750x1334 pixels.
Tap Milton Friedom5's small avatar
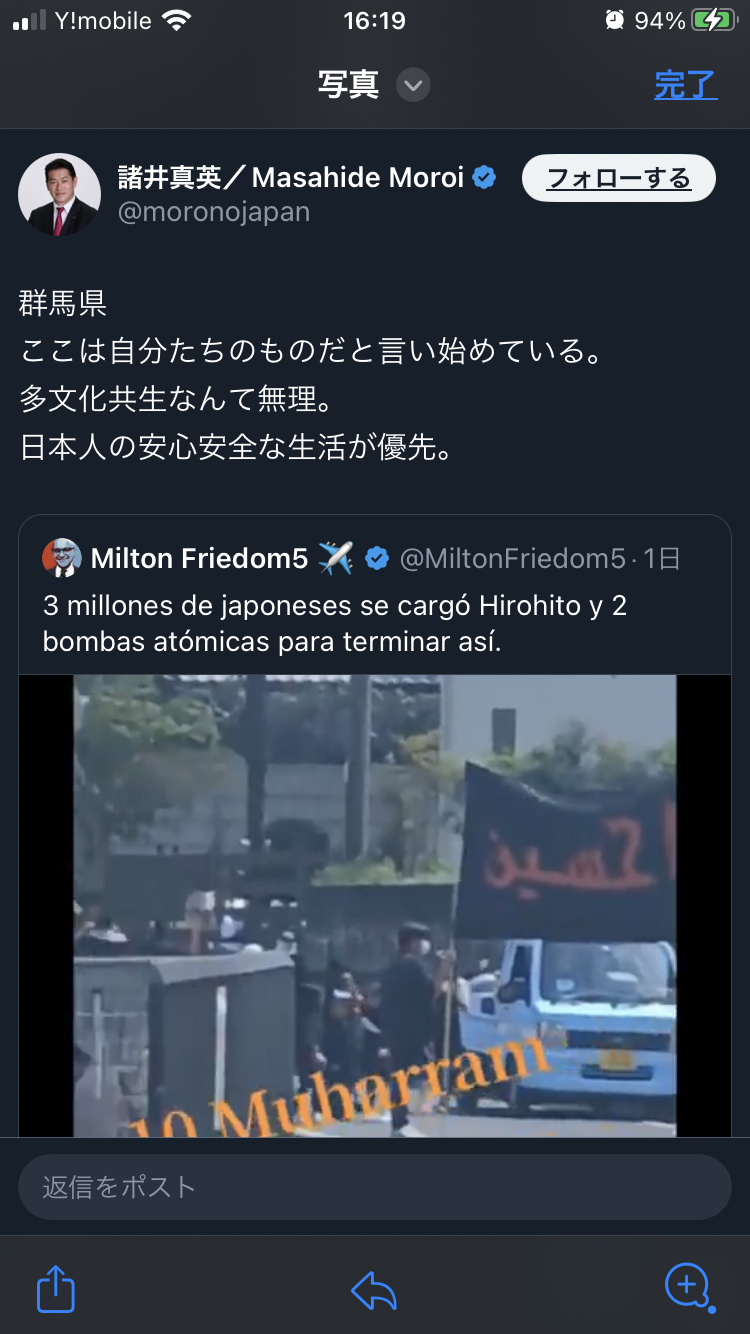click(62, 558)
